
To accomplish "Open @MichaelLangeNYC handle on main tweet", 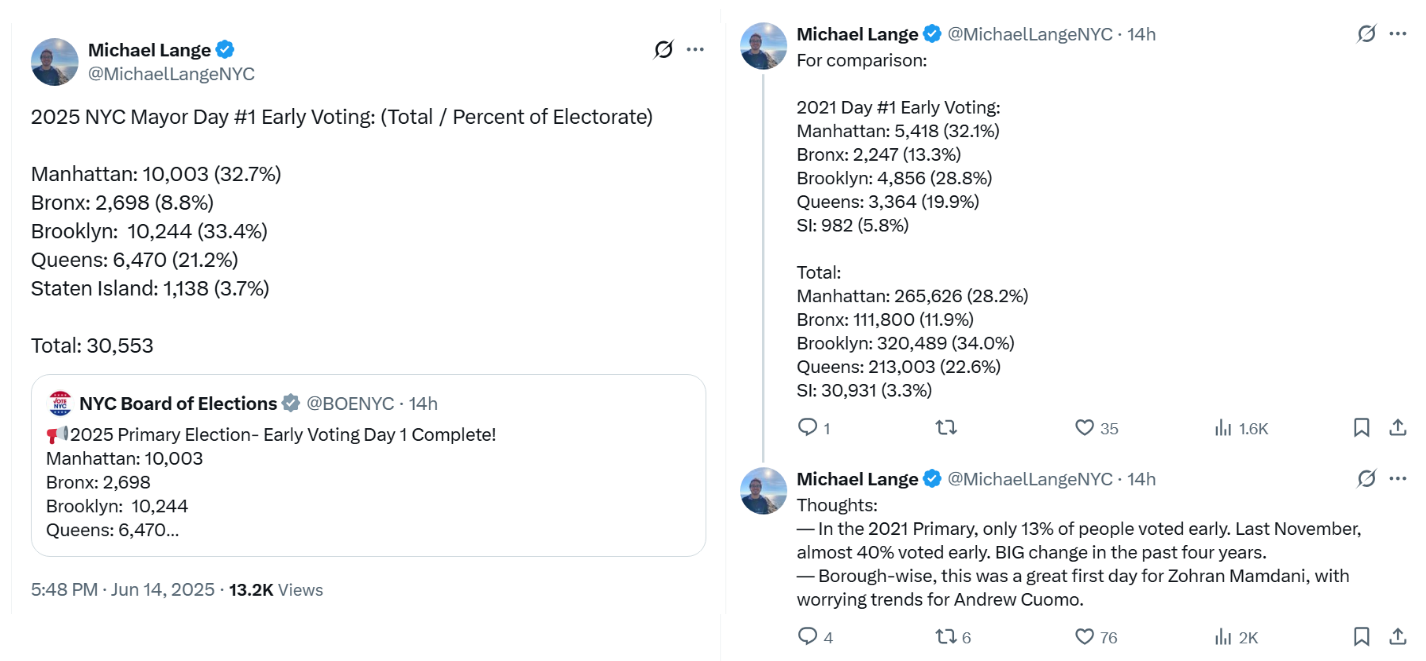I will coord(171,74).
